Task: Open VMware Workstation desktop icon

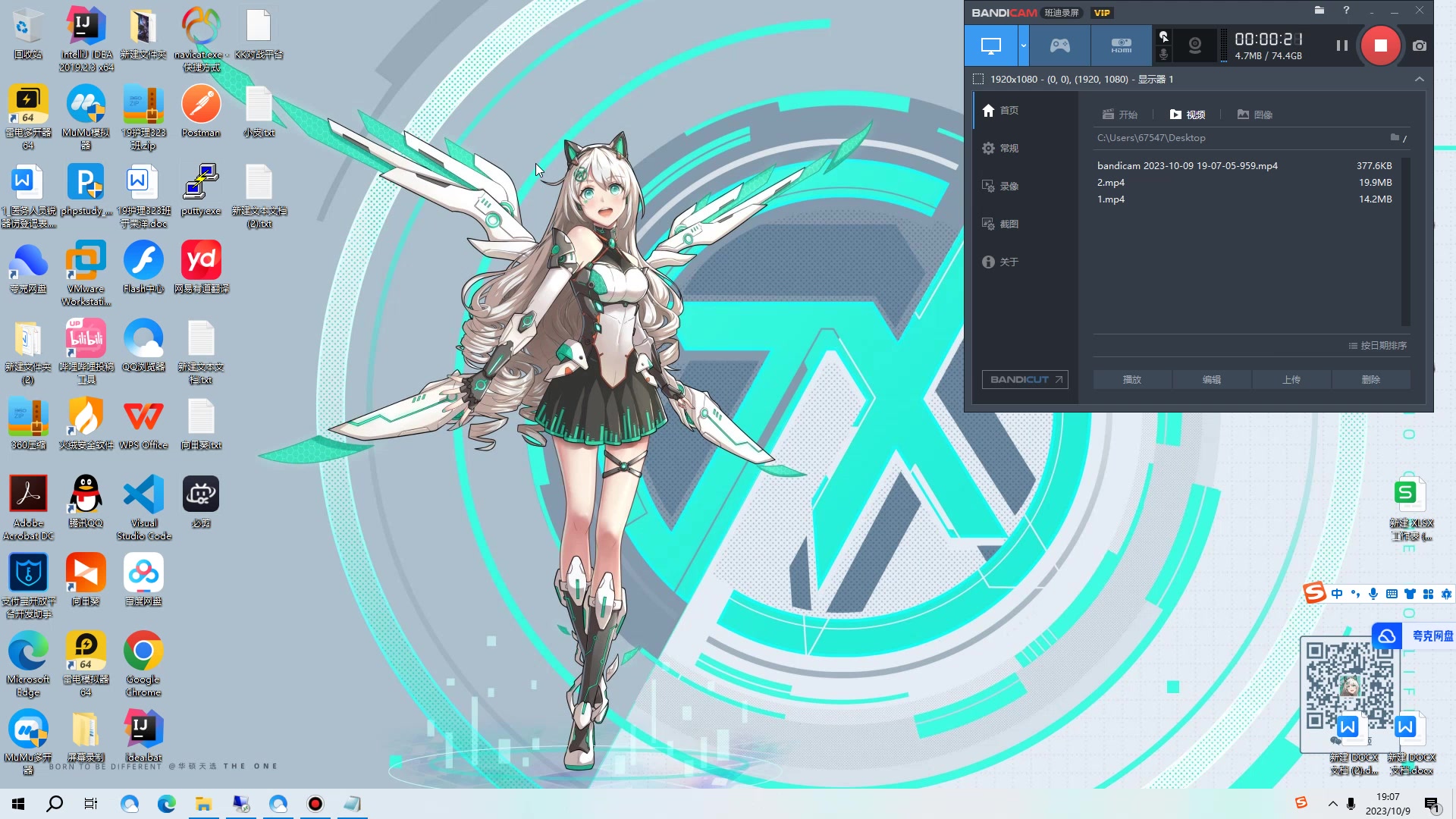Action: coord(86,274)
